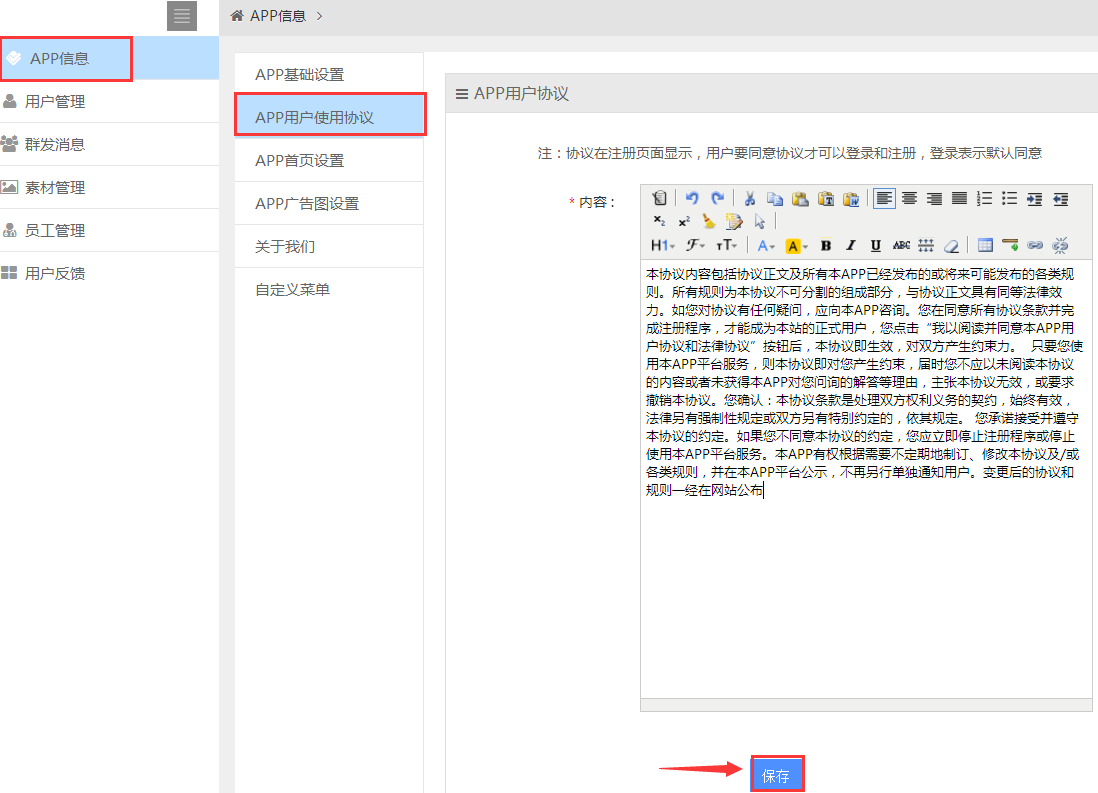Toggle sidebar with the hamburger button

[x=182, y=16]
